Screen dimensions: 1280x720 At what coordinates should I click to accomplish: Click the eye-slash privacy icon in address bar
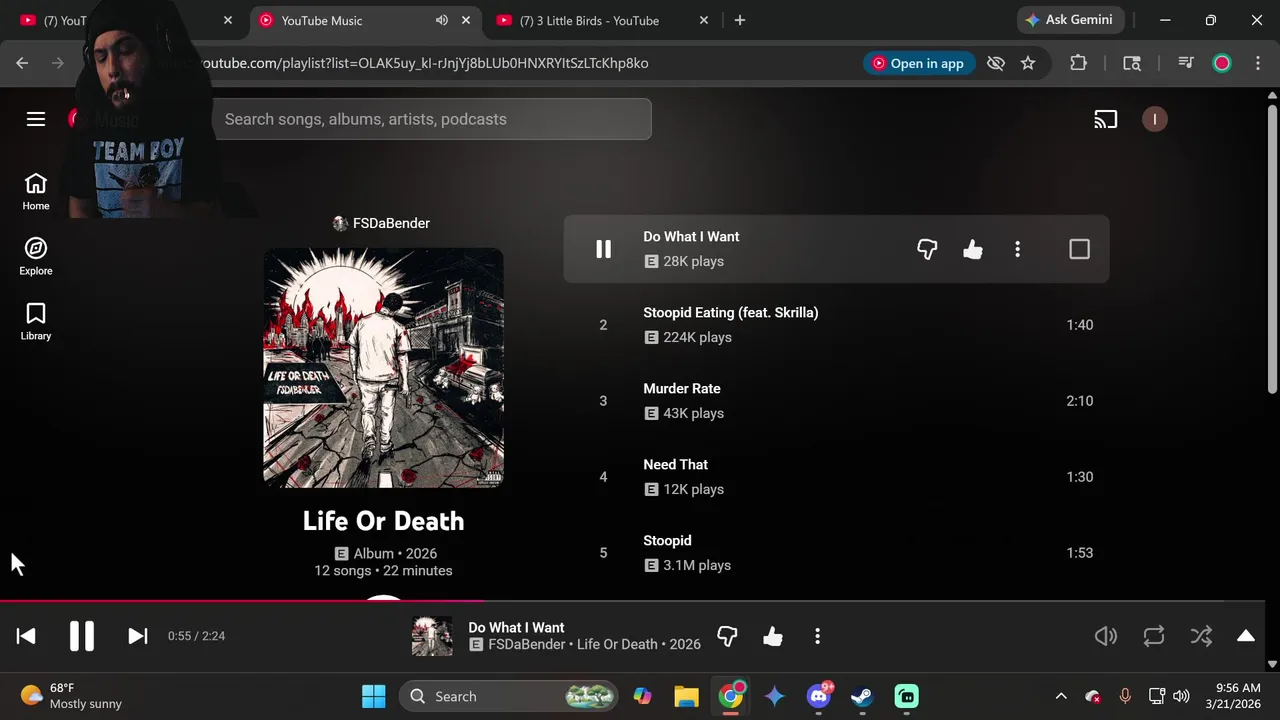996,63
